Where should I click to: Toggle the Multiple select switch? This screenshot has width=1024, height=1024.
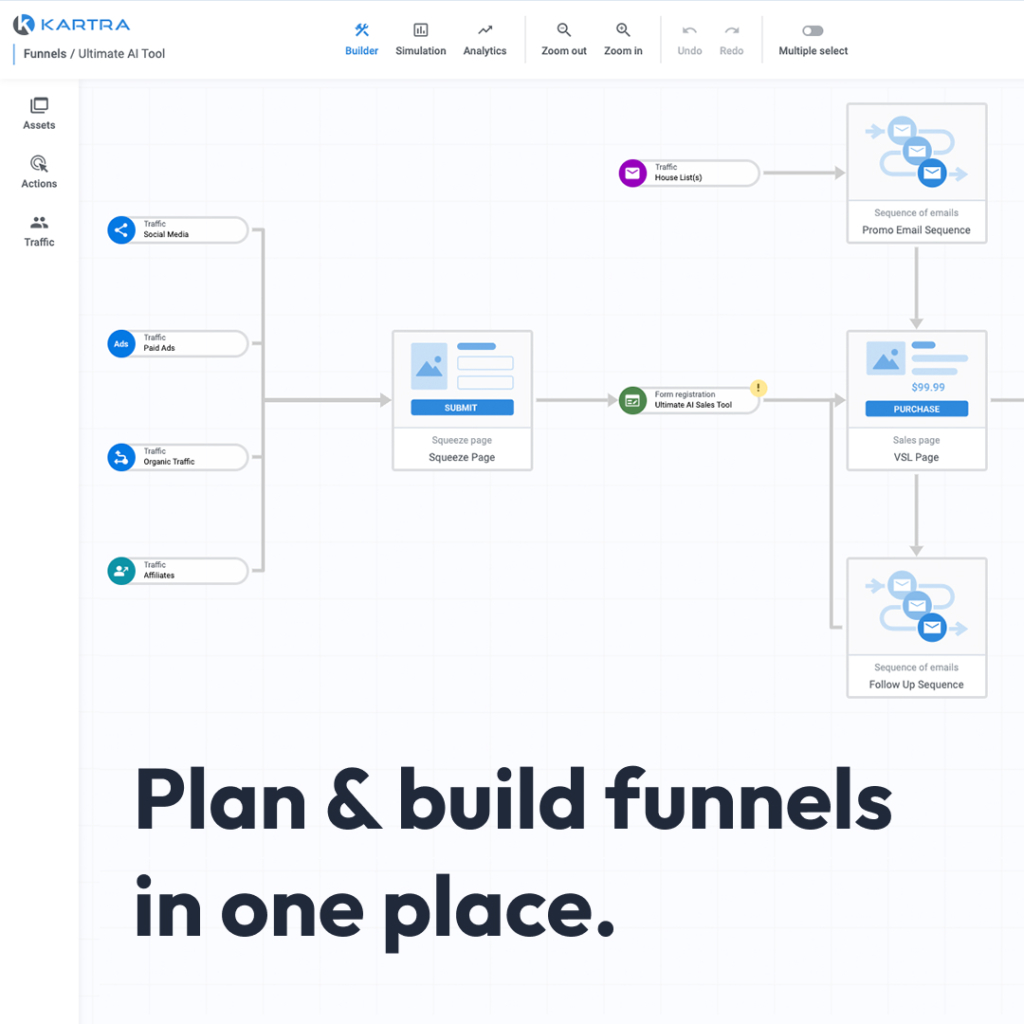pos(813,31)
